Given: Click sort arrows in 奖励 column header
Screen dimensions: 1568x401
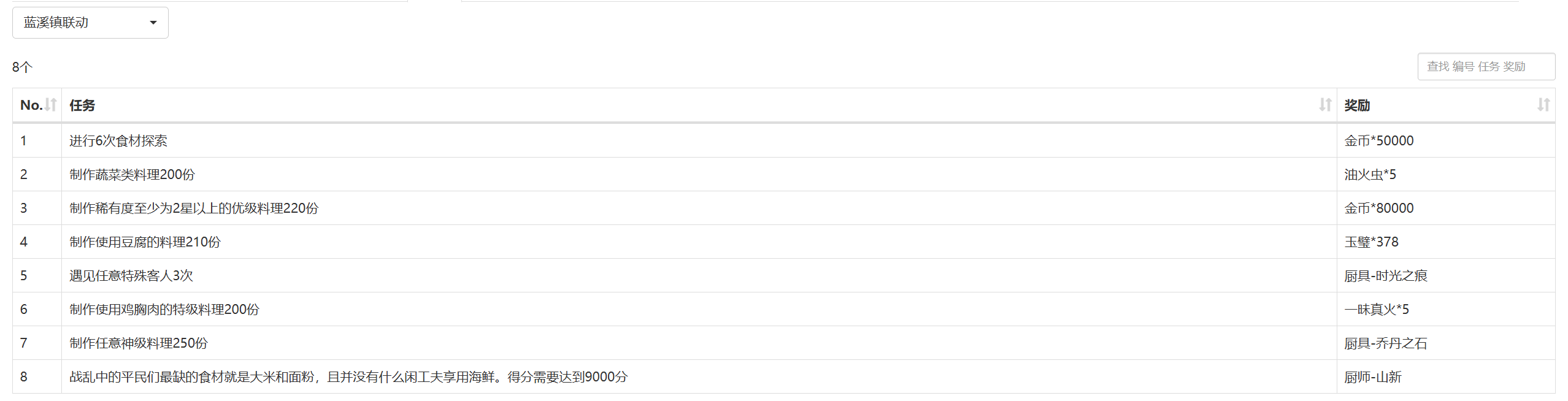Looking at the screenshot, I should [1543, 105].
